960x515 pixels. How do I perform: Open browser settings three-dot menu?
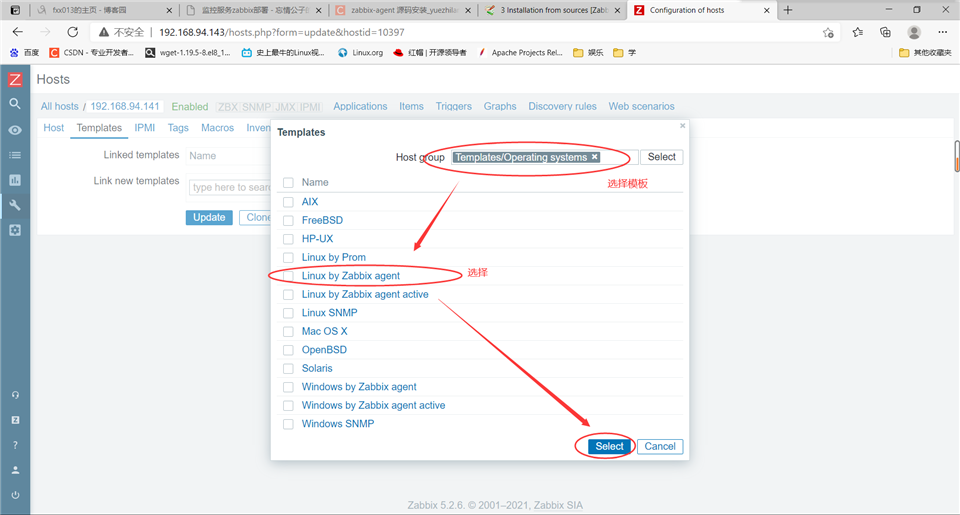pos(942,32)
